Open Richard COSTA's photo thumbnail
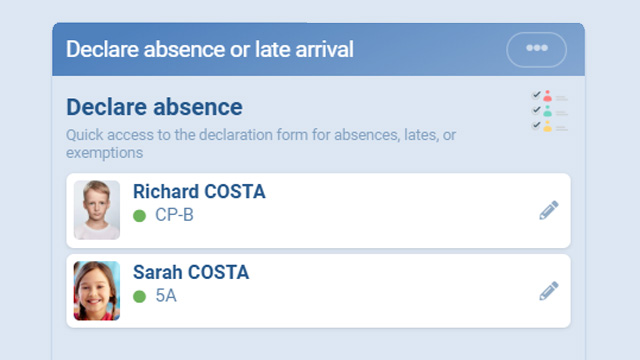This screenshot has width=640, height=360. pos(97,210)
